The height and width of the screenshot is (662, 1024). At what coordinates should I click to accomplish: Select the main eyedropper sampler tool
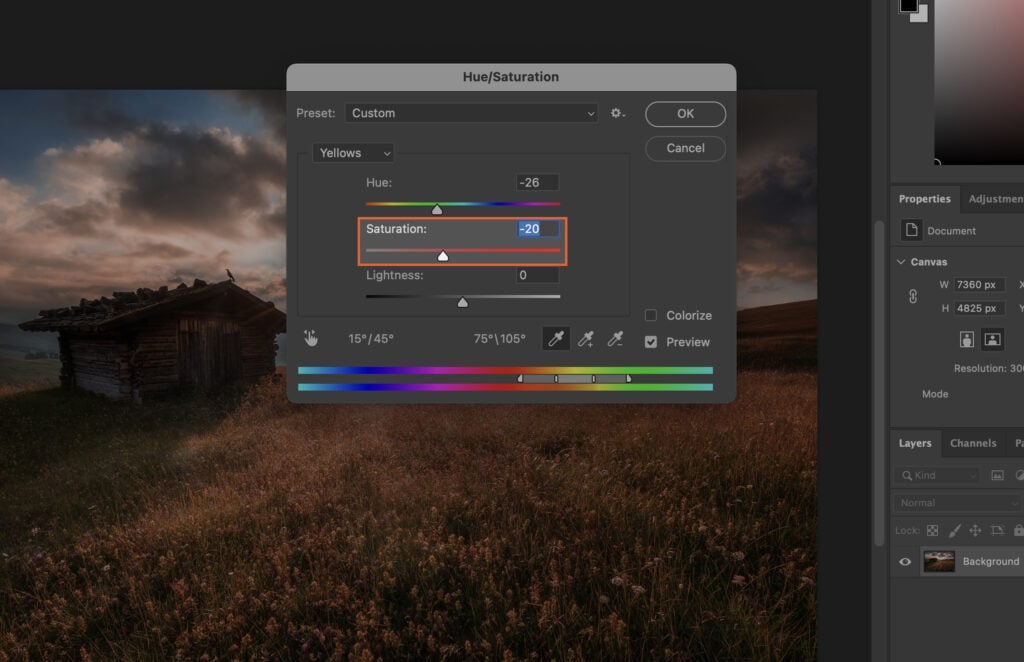point(557,339)
